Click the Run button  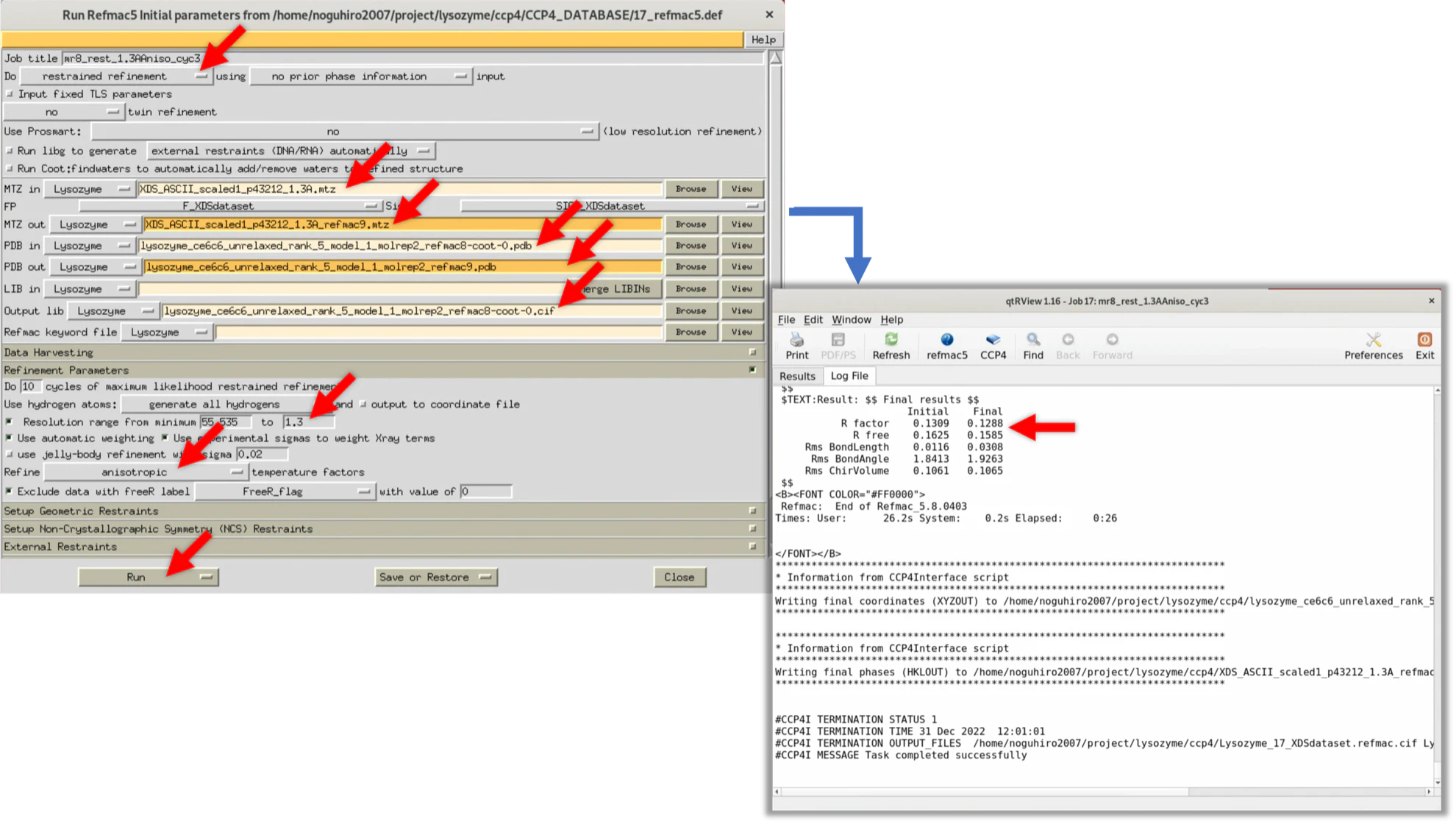[x=148, y=577]
